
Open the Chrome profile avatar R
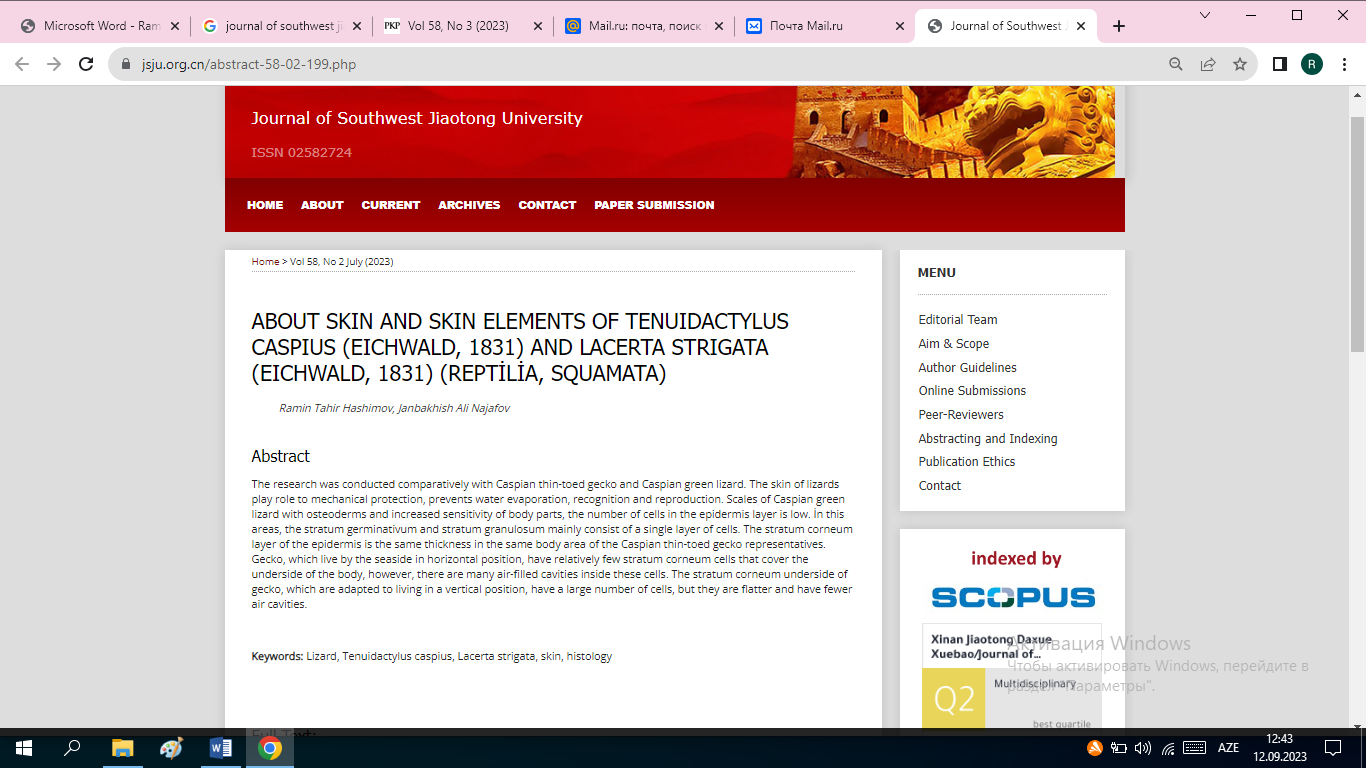click(1311, 64)
